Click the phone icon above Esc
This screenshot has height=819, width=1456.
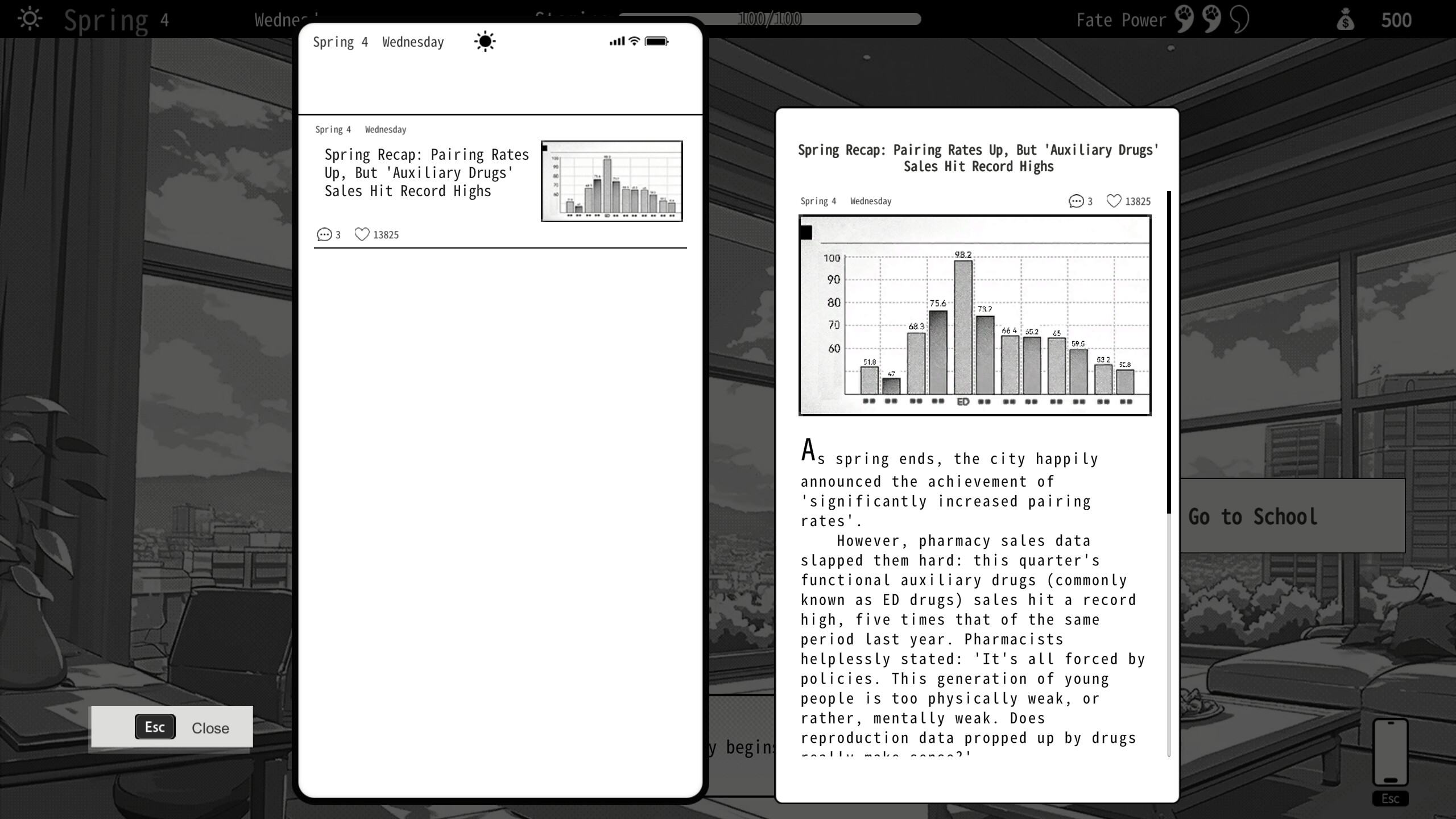pos(1390,752)
